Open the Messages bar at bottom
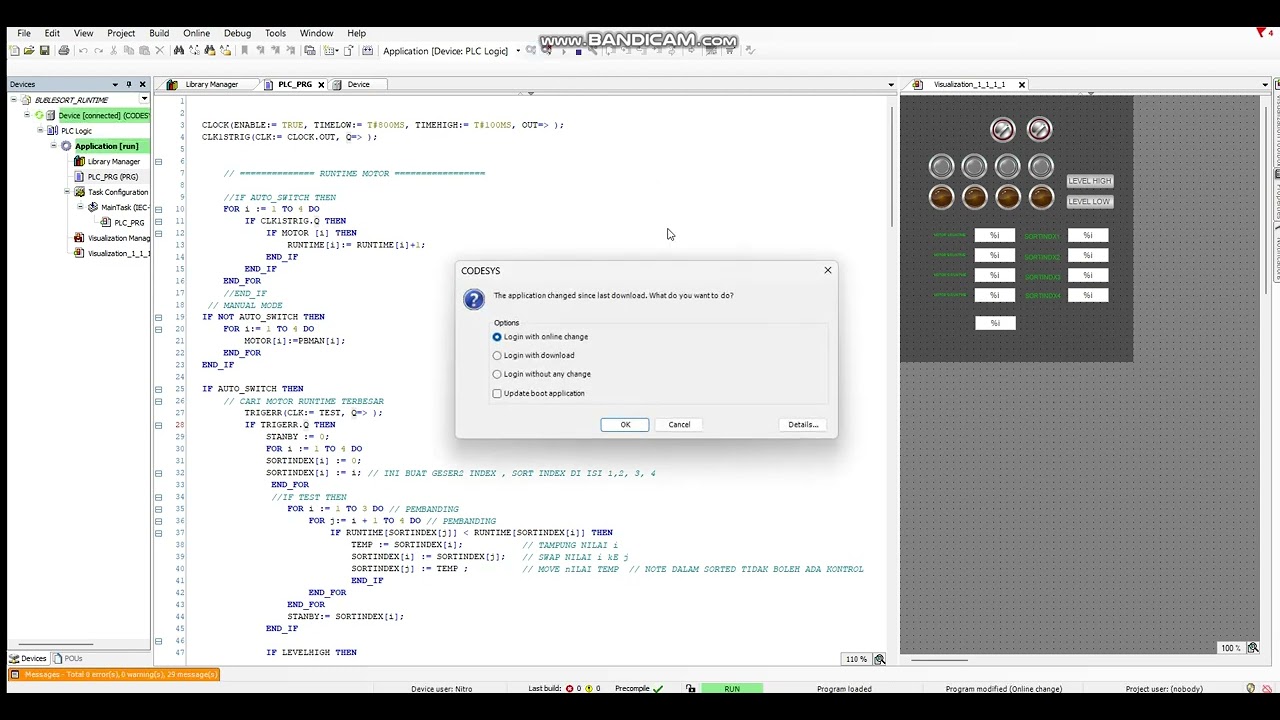The width and height of the screenshot is (1280, 720). point(115,675)
